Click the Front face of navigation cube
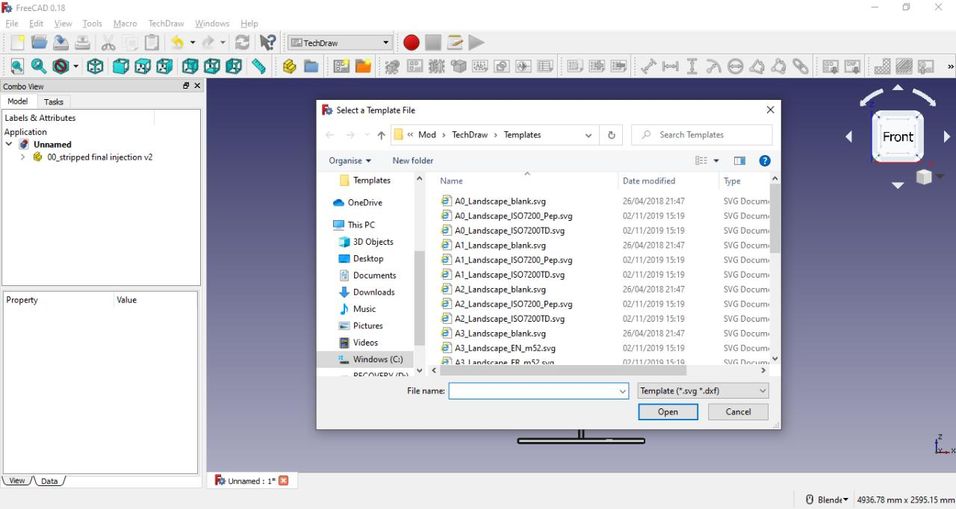 [x=897, y=137]
